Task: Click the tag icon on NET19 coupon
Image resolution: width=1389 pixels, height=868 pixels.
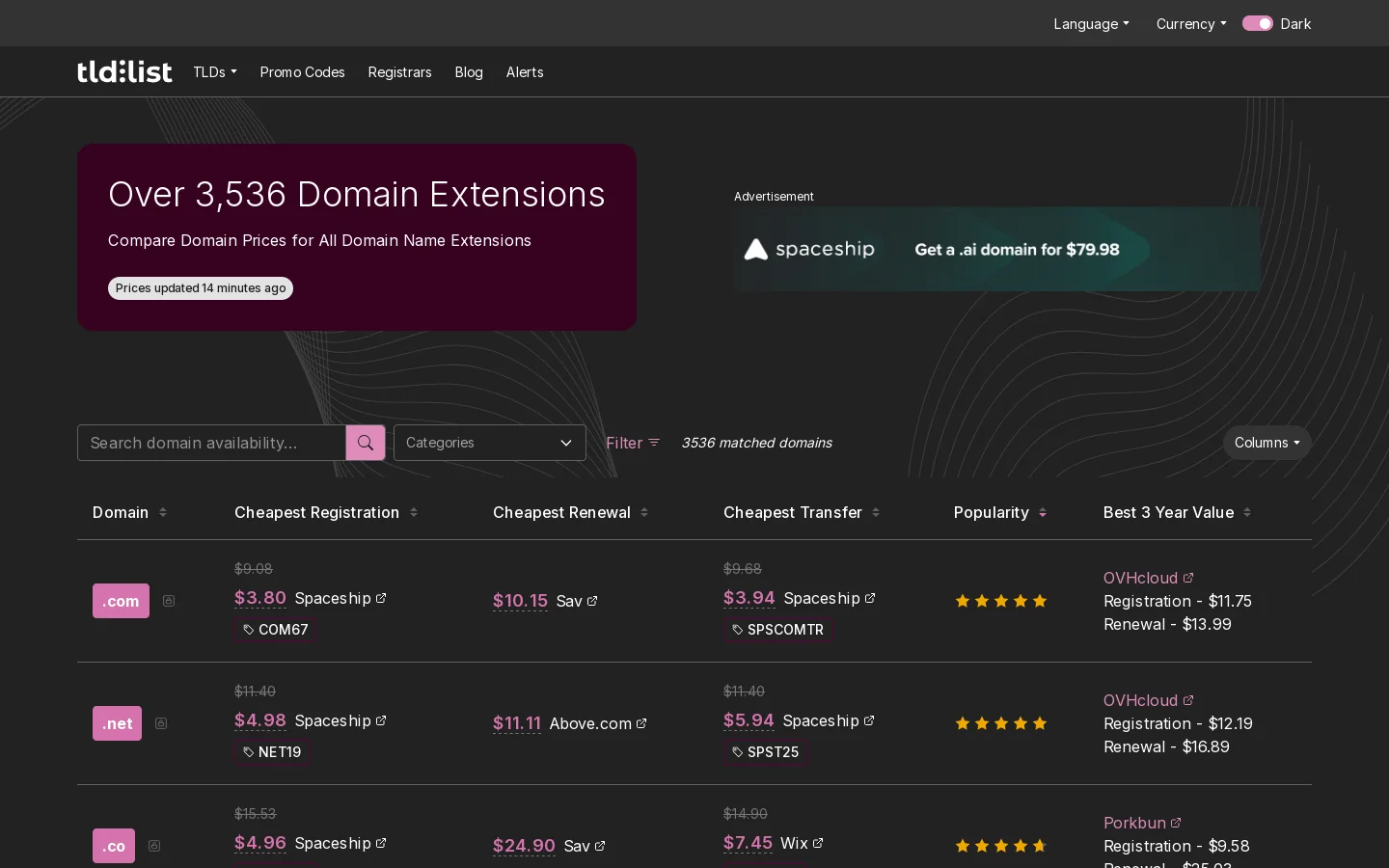Action: [x=249, y=752]
